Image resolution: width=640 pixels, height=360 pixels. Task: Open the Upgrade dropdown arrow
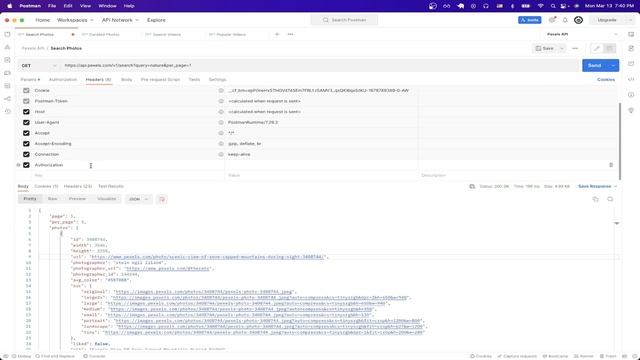coord(631,20)
